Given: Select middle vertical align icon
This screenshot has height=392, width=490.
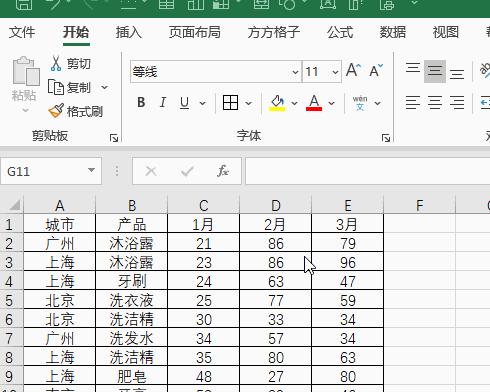Looking at the screenshot, I should pyautogui.click(x=435, y=71).
